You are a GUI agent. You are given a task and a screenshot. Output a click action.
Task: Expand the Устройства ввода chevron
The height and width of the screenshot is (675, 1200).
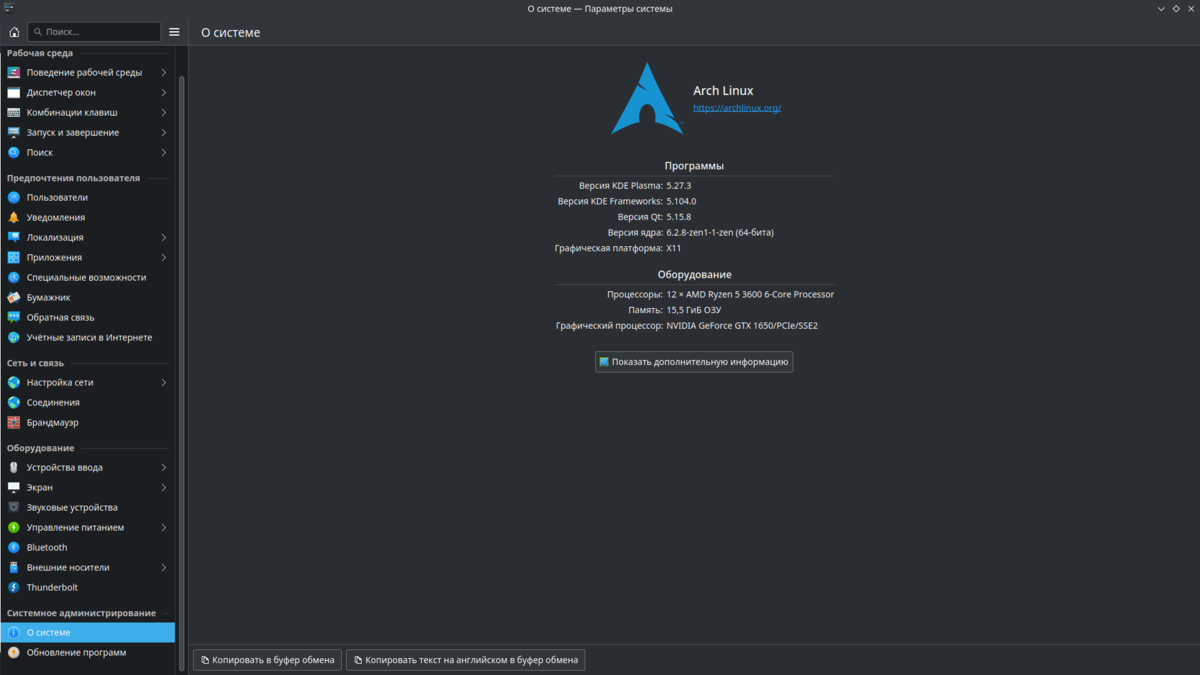pyautogui.click(x=164, y=467)
